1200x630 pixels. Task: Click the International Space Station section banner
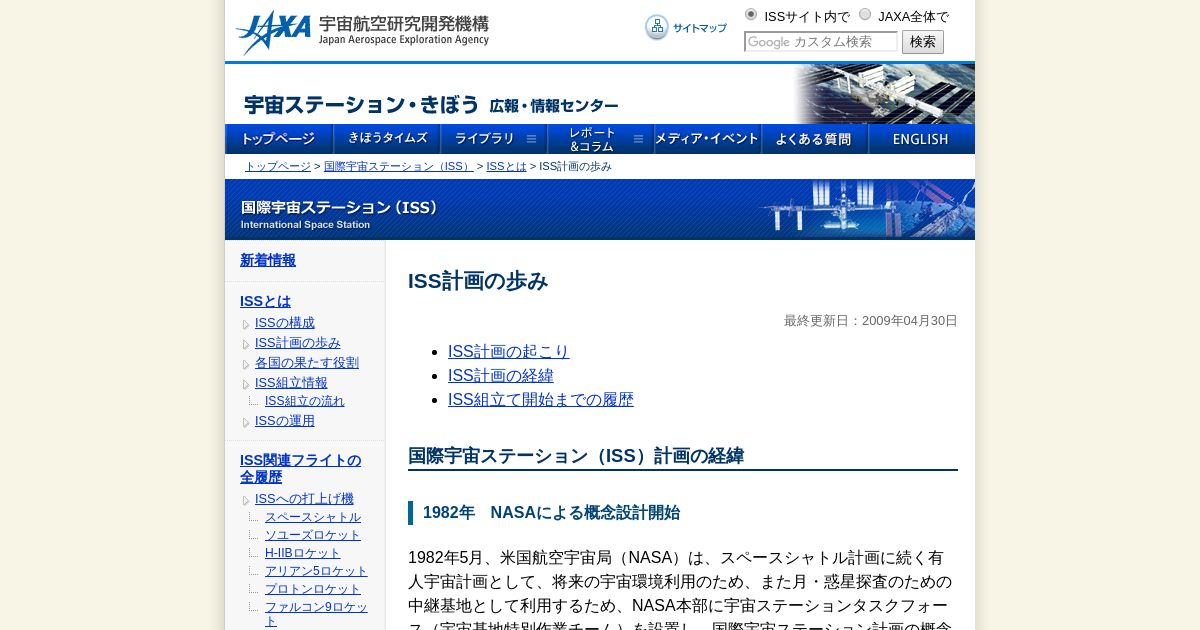coord(600,209)
